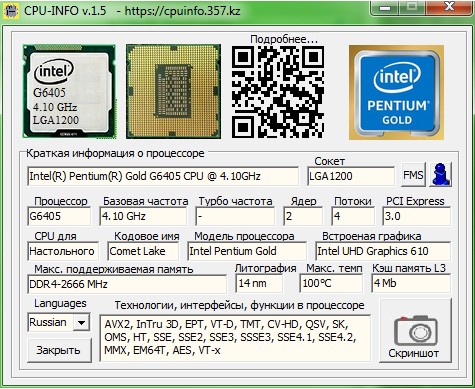The width and height of the screenshot is (475, 389).
Task: Click the Базовая частота field 4.10 GHz
Action: click(143, 216)
